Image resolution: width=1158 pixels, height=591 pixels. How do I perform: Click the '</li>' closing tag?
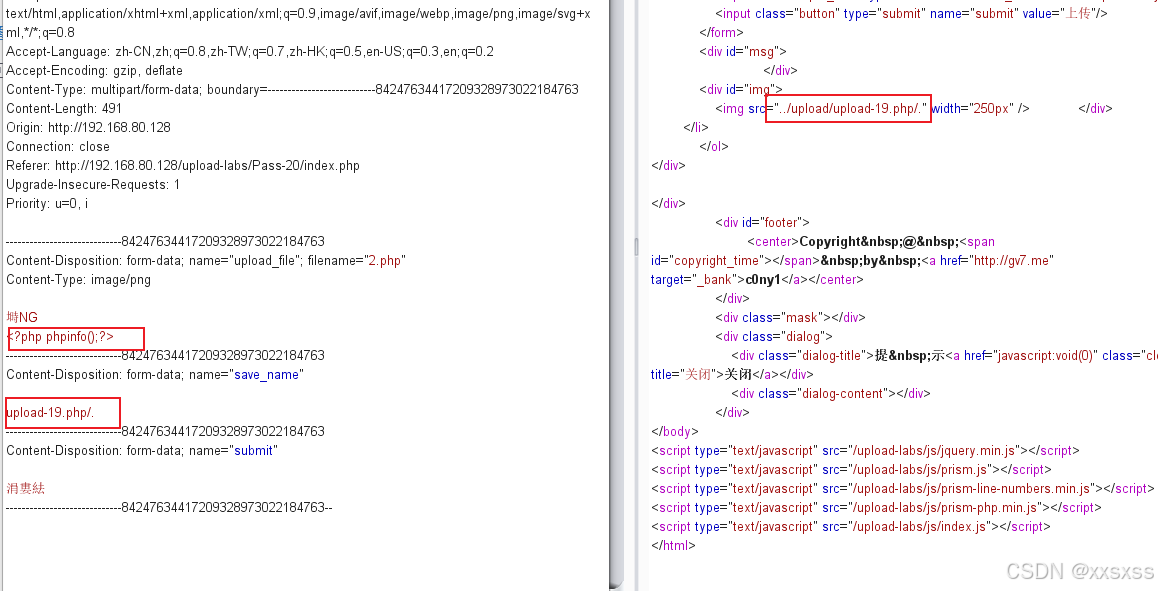point(696,128)
